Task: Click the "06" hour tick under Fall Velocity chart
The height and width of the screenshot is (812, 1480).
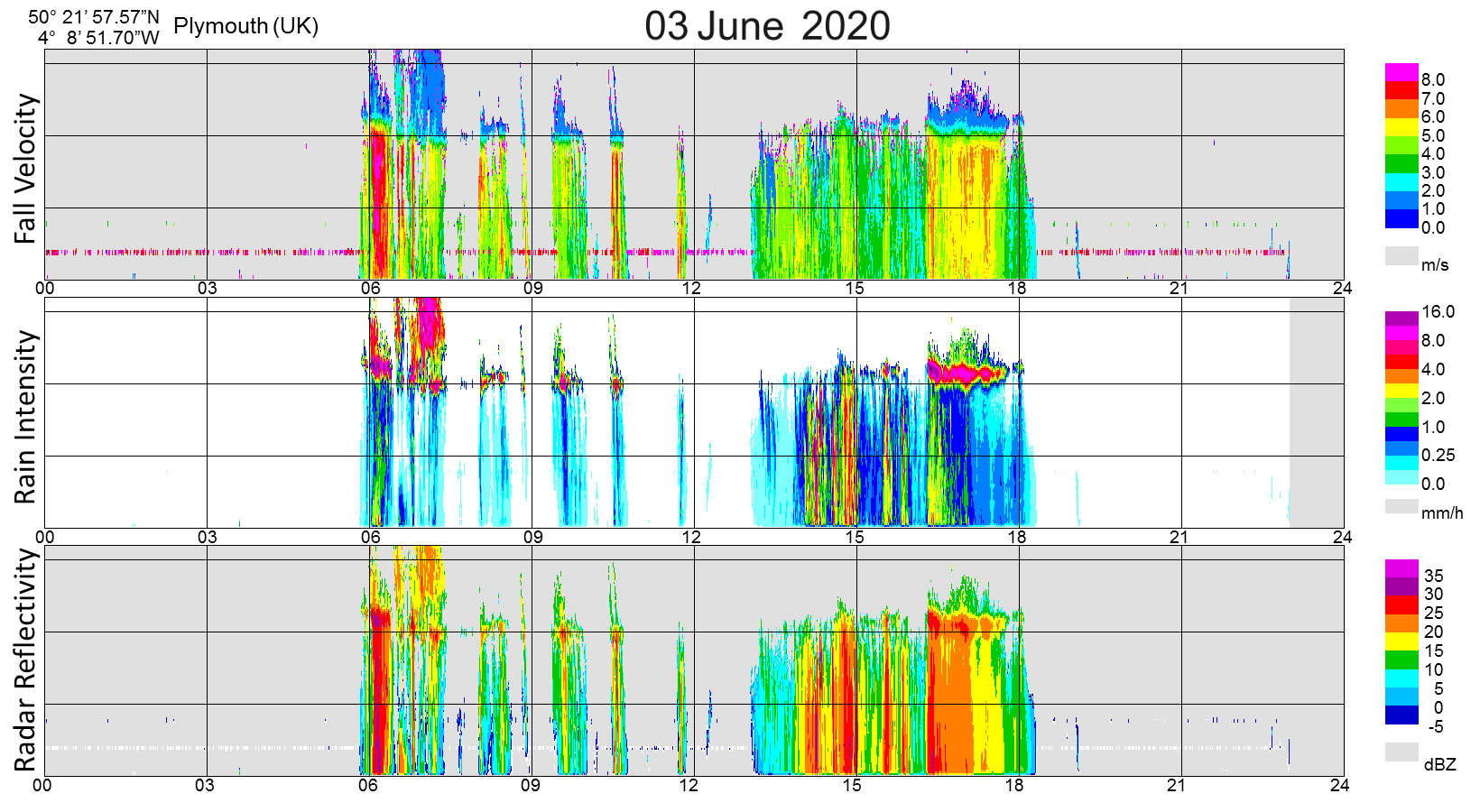Action: (370, 289)
